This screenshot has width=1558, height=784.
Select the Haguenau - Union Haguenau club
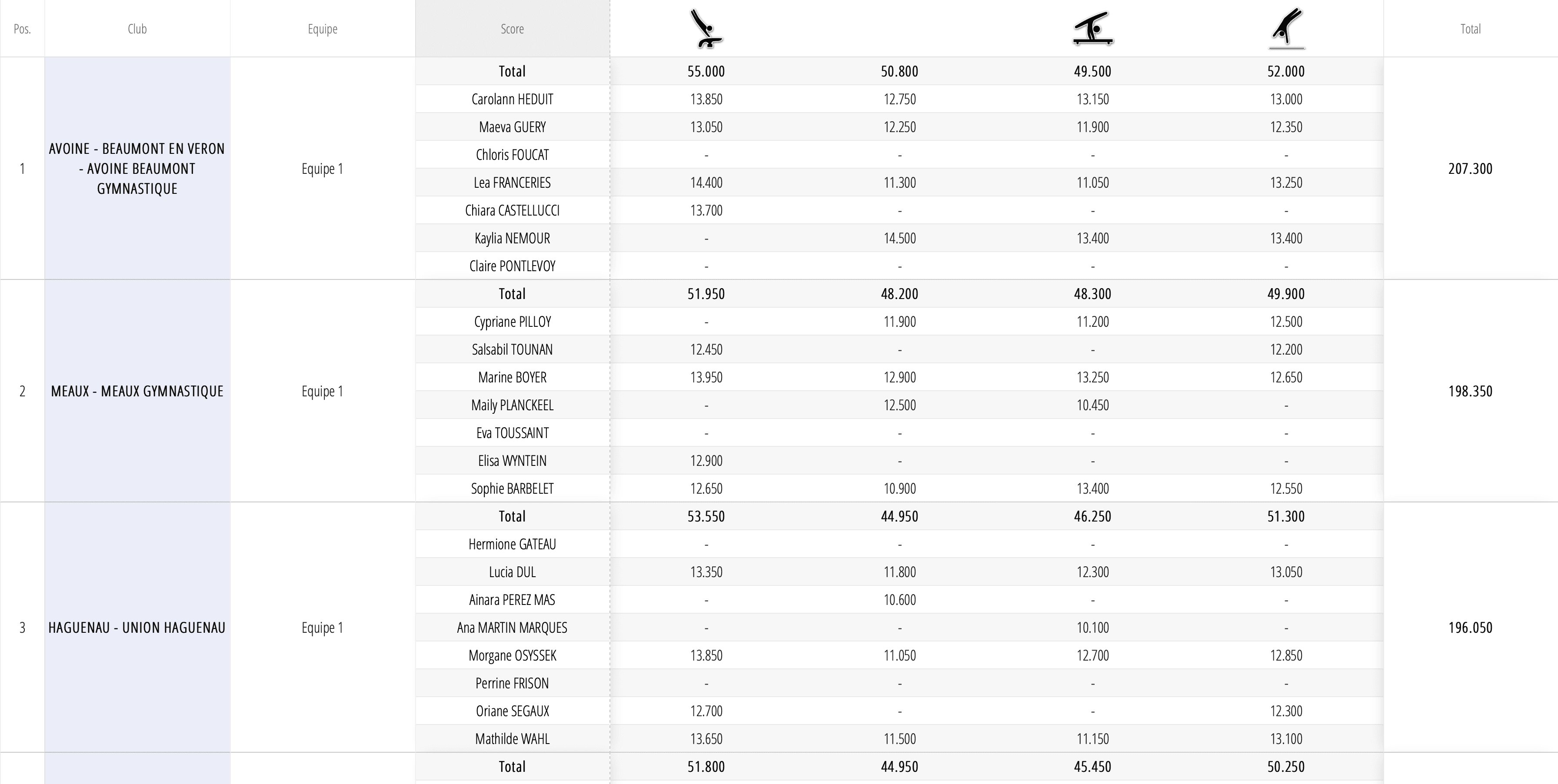click(x=137, y=628)
